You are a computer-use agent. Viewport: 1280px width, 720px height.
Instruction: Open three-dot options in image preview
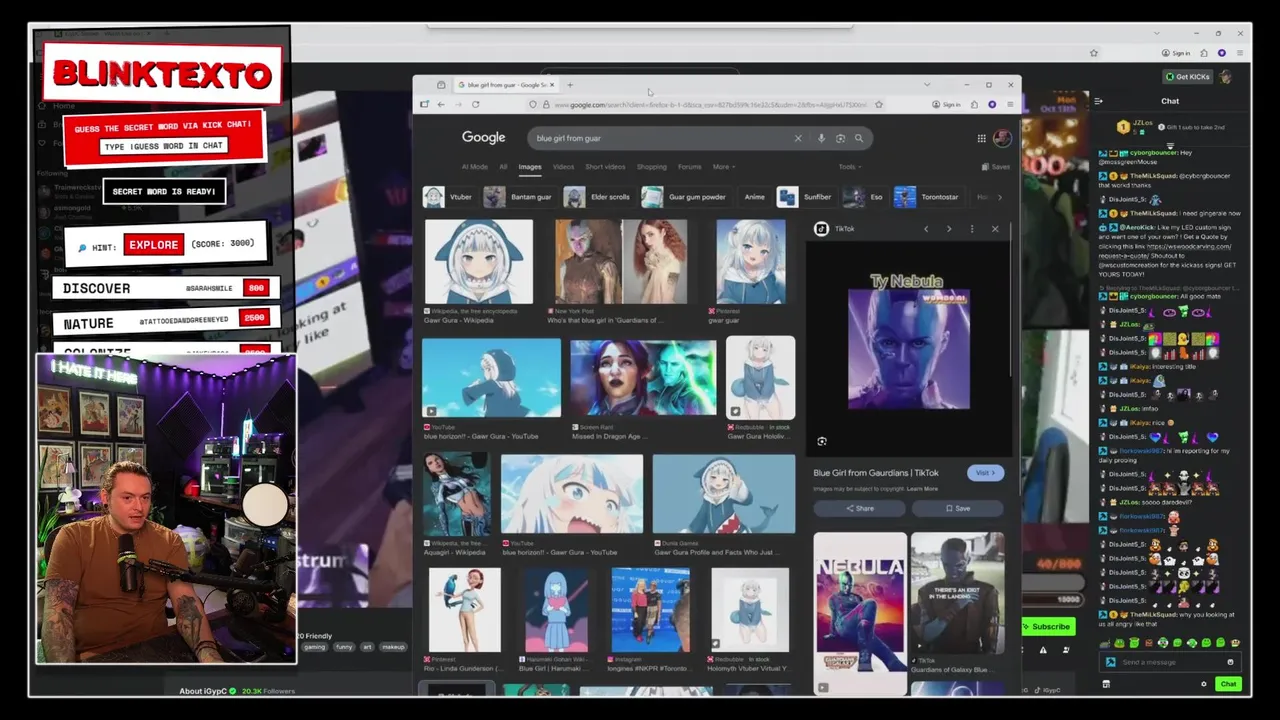pos(971,229)
